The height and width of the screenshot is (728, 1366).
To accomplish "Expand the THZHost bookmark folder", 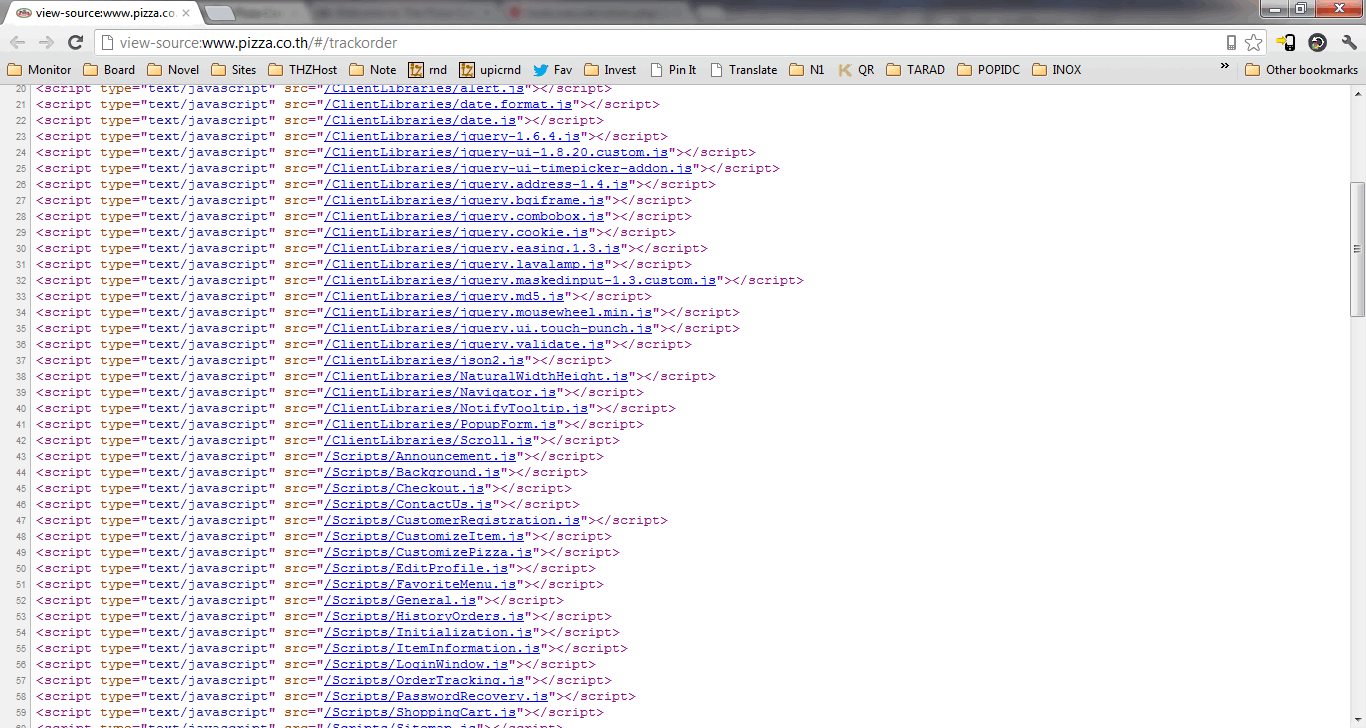I will [x=302, y=70].
